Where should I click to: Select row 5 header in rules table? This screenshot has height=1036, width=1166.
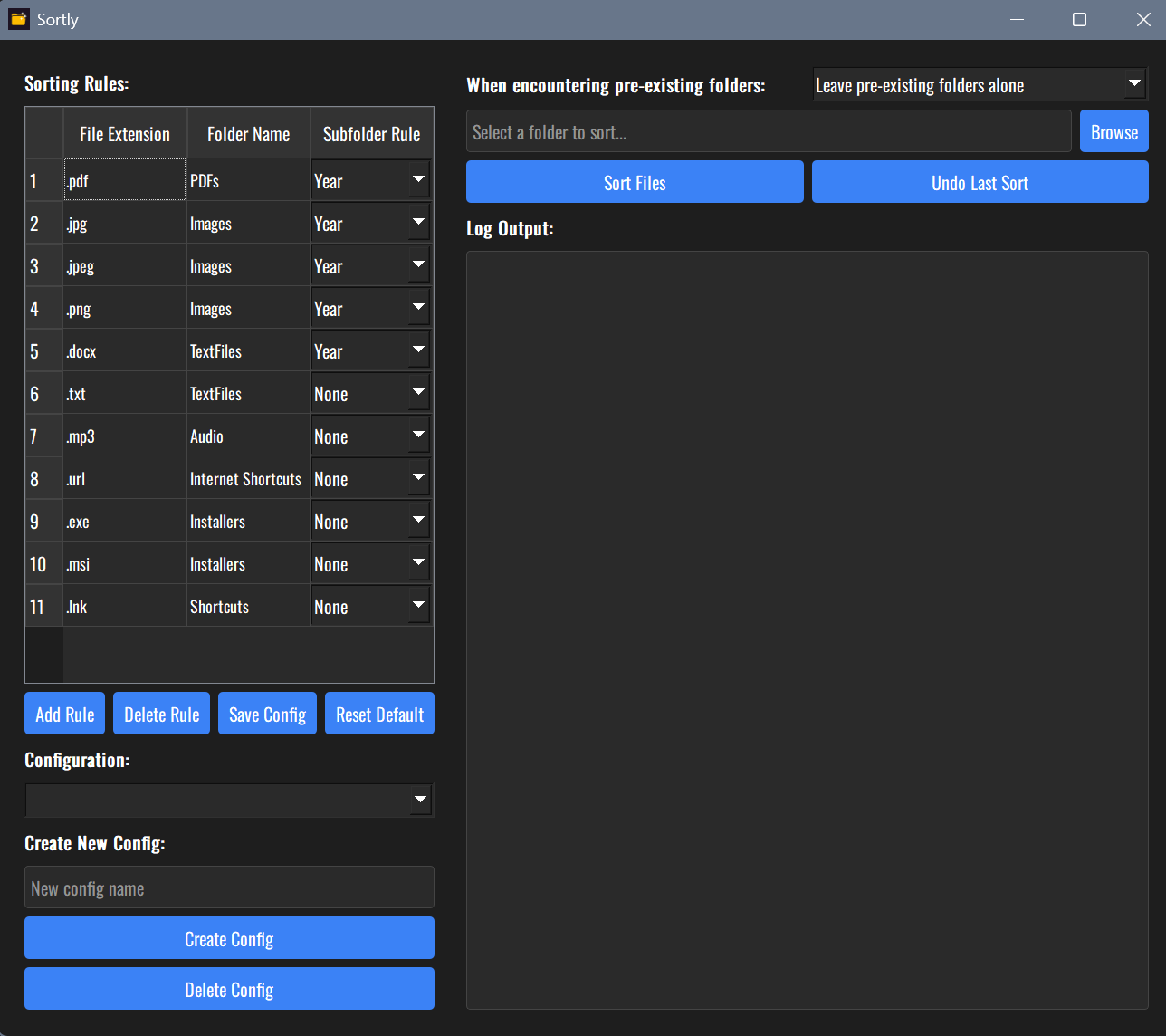(44, 350)
